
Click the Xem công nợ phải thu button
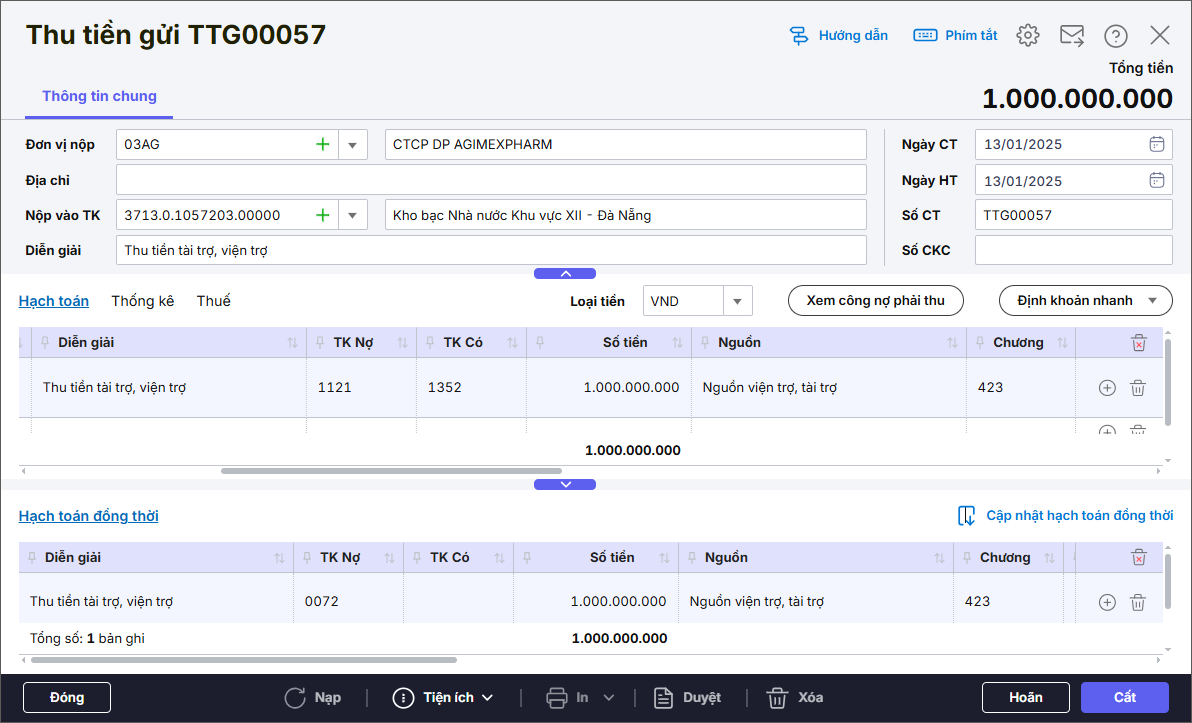[875, 301]
